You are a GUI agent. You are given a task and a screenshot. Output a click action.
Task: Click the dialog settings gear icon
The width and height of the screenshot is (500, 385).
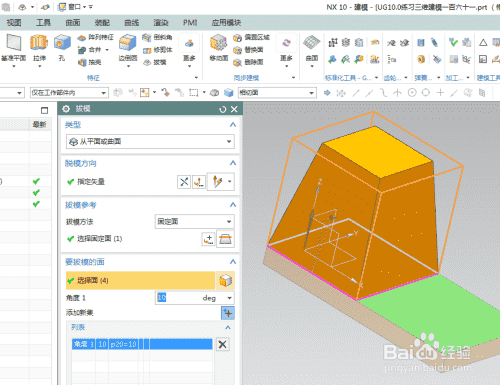[66, 109]
